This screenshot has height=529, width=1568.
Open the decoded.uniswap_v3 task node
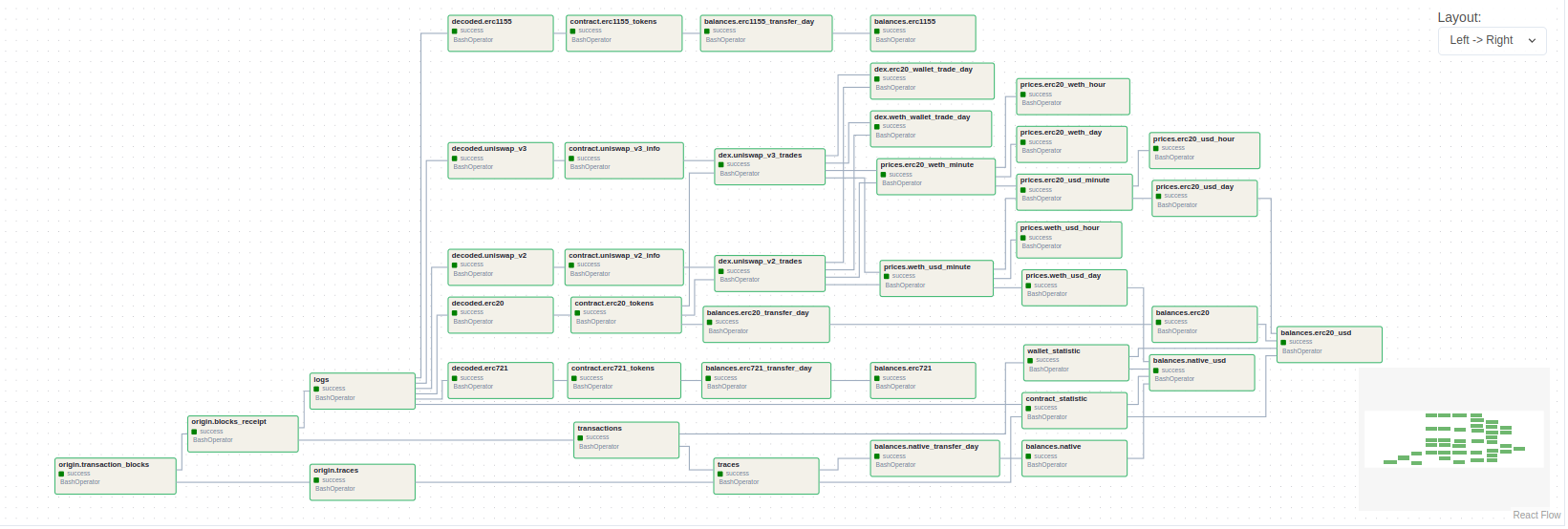point(501,160)
